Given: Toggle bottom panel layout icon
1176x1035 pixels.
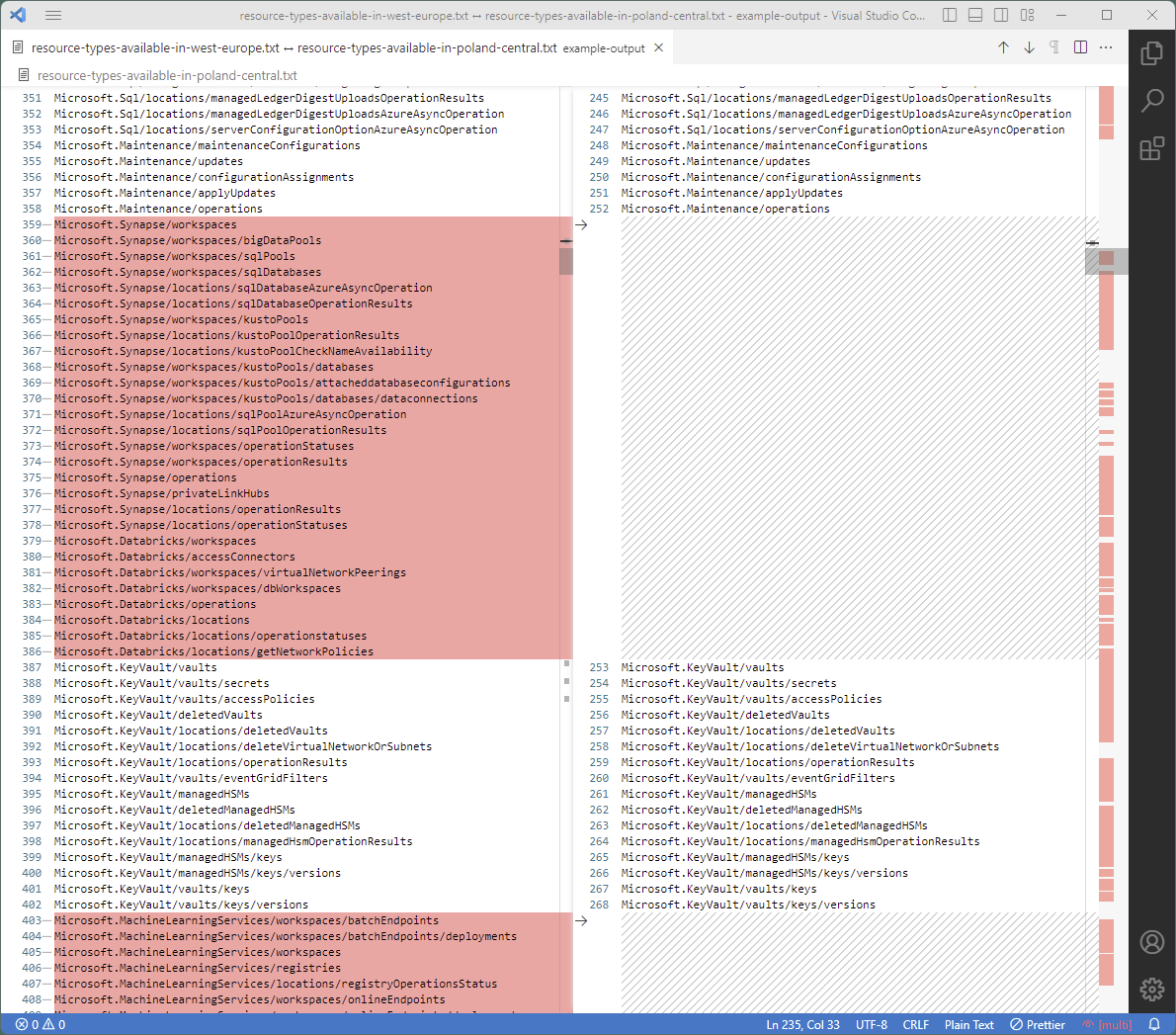Looking at the screenshot, I should 975,15.
